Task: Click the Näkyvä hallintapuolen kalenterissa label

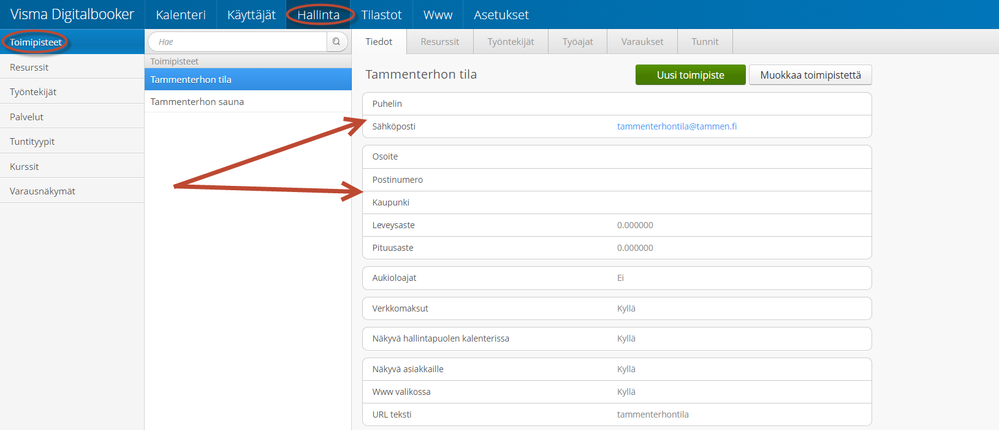Action: (441, 338)
